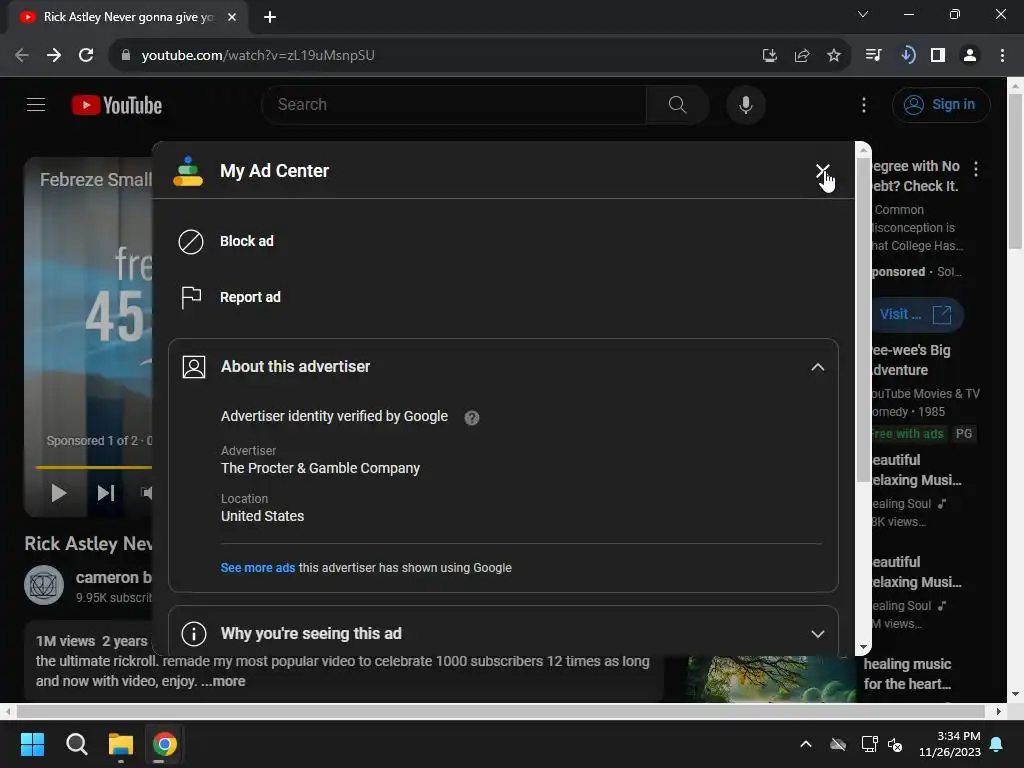Open Chrome three-dot menu
This screenshot has height=768, width=1024.
tap(1002, 56)
